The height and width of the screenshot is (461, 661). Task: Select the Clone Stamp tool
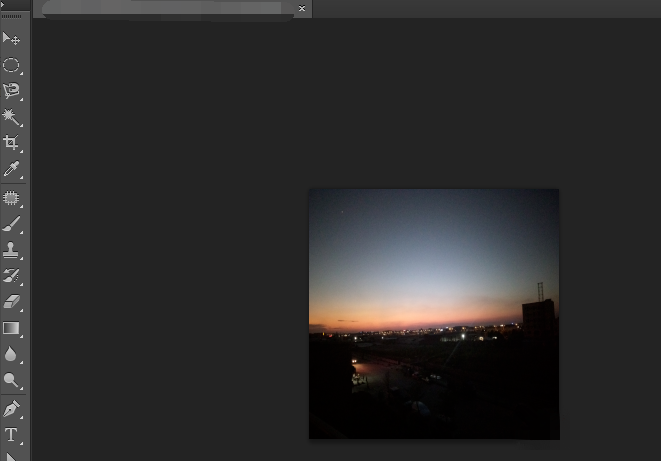11,250
